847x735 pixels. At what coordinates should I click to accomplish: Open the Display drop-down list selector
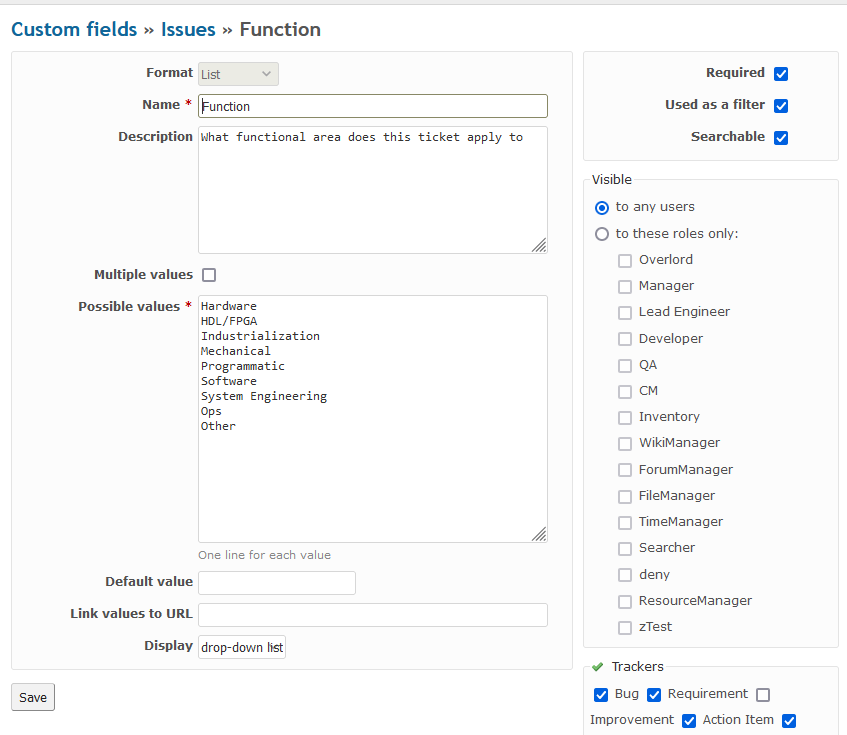(x=242, y=647)
